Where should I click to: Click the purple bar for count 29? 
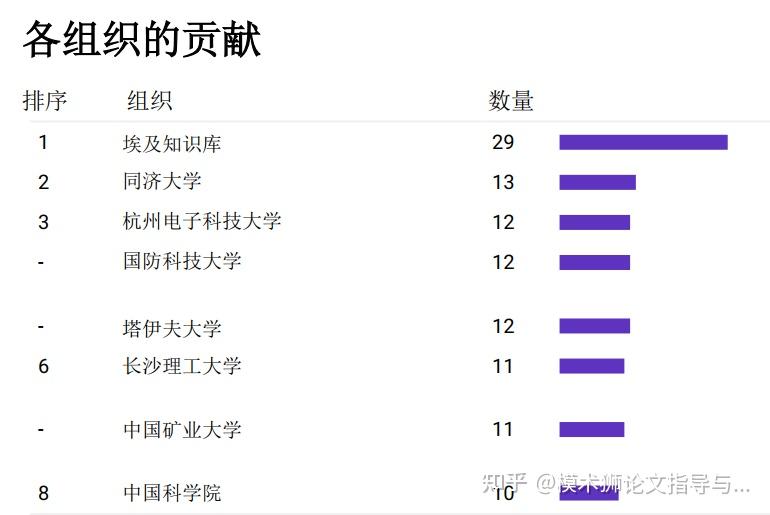click(x=643, y=142)
